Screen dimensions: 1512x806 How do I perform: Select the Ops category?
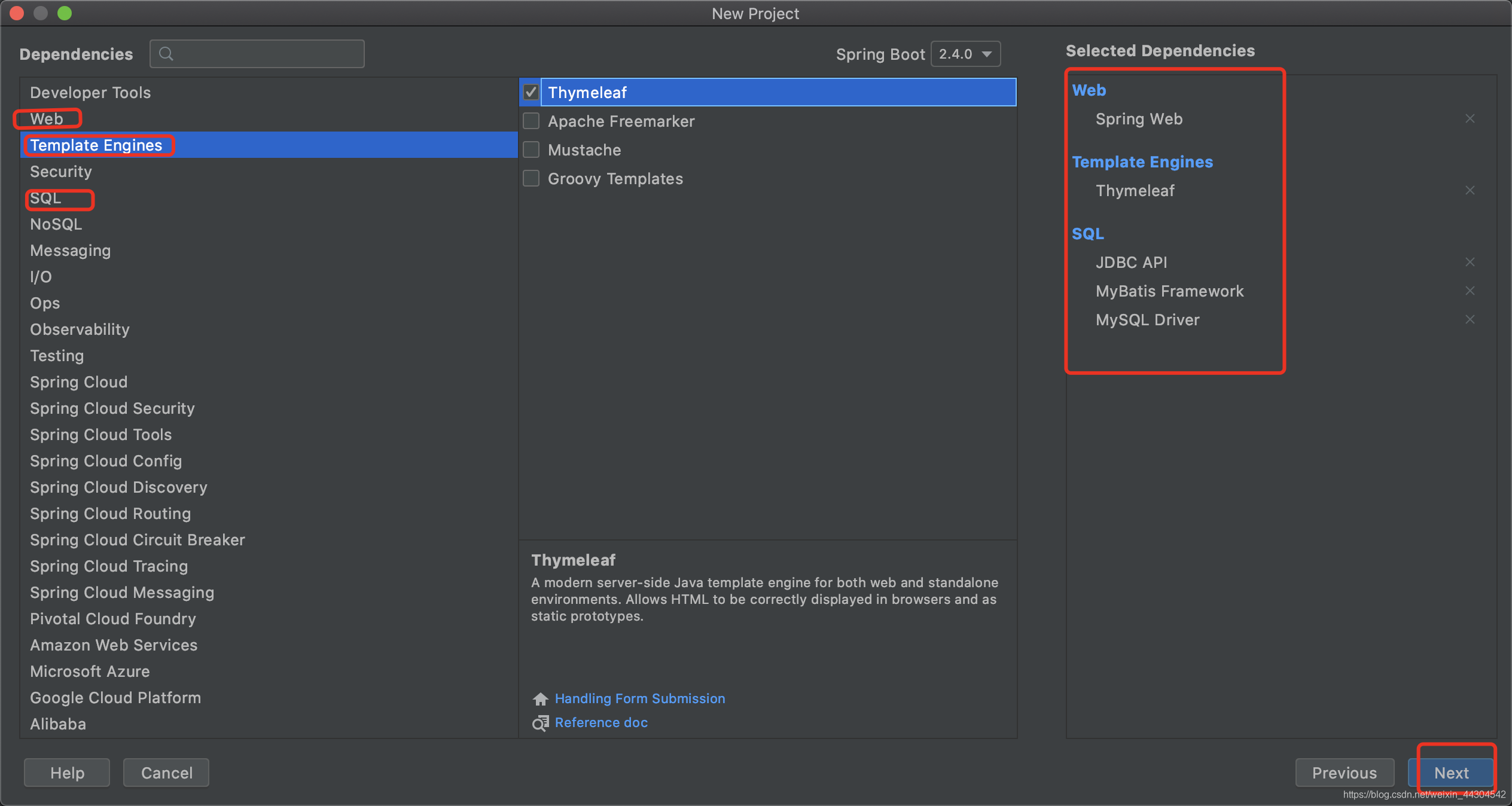tap(269, 303)
